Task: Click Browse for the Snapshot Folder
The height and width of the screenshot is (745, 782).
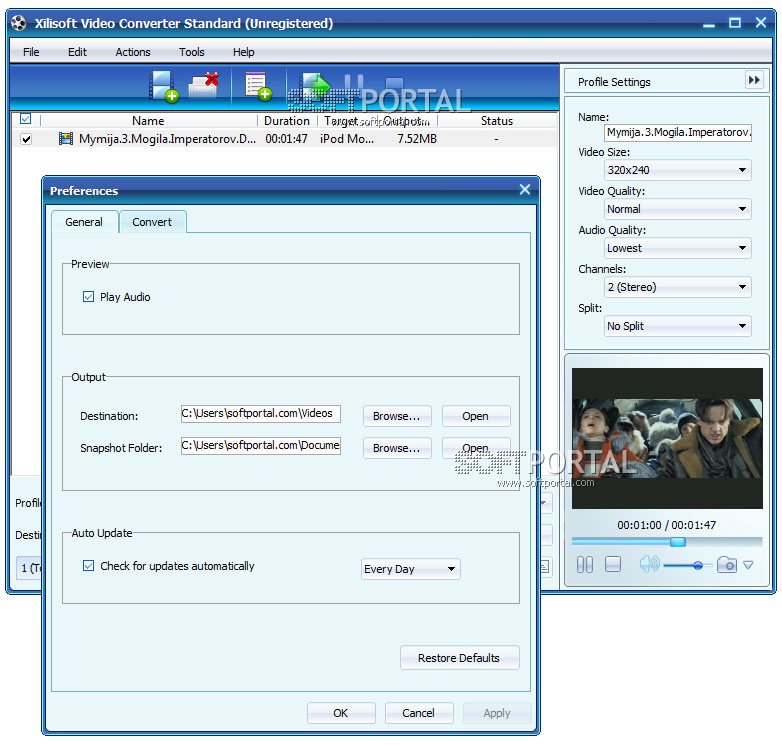Action: pos(397,448)
